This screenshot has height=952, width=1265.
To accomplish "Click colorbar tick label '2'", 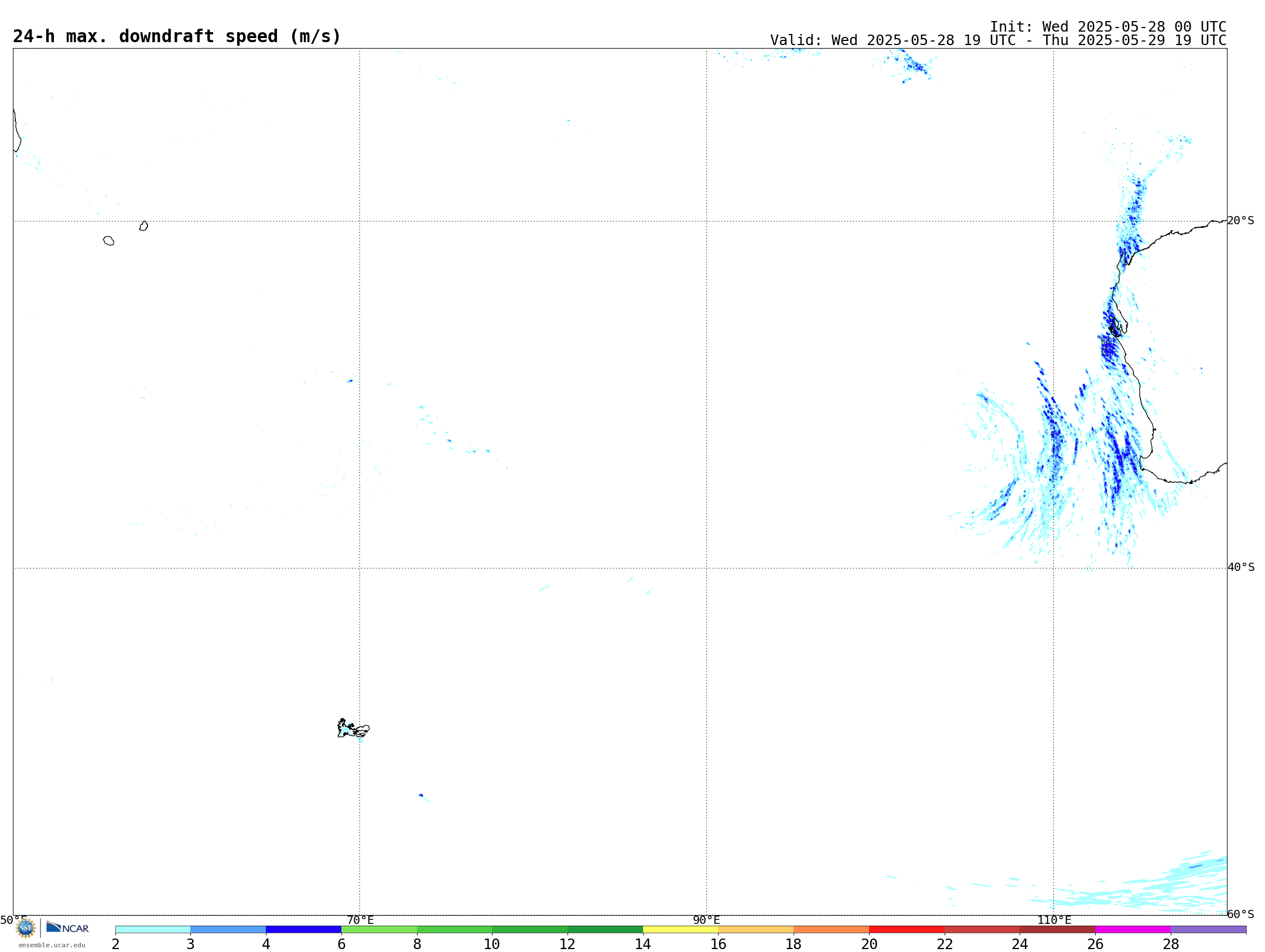I will click(115, 944).
